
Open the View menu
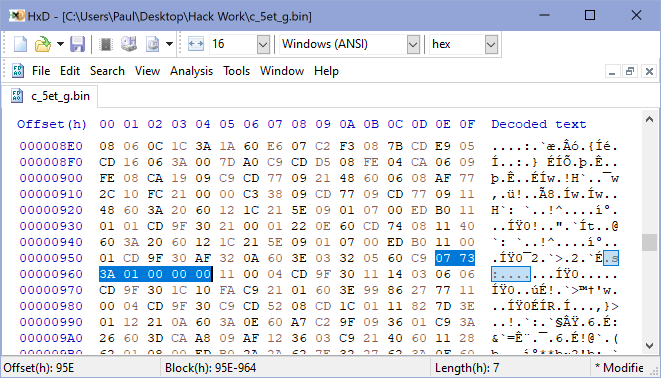point(147,71)
